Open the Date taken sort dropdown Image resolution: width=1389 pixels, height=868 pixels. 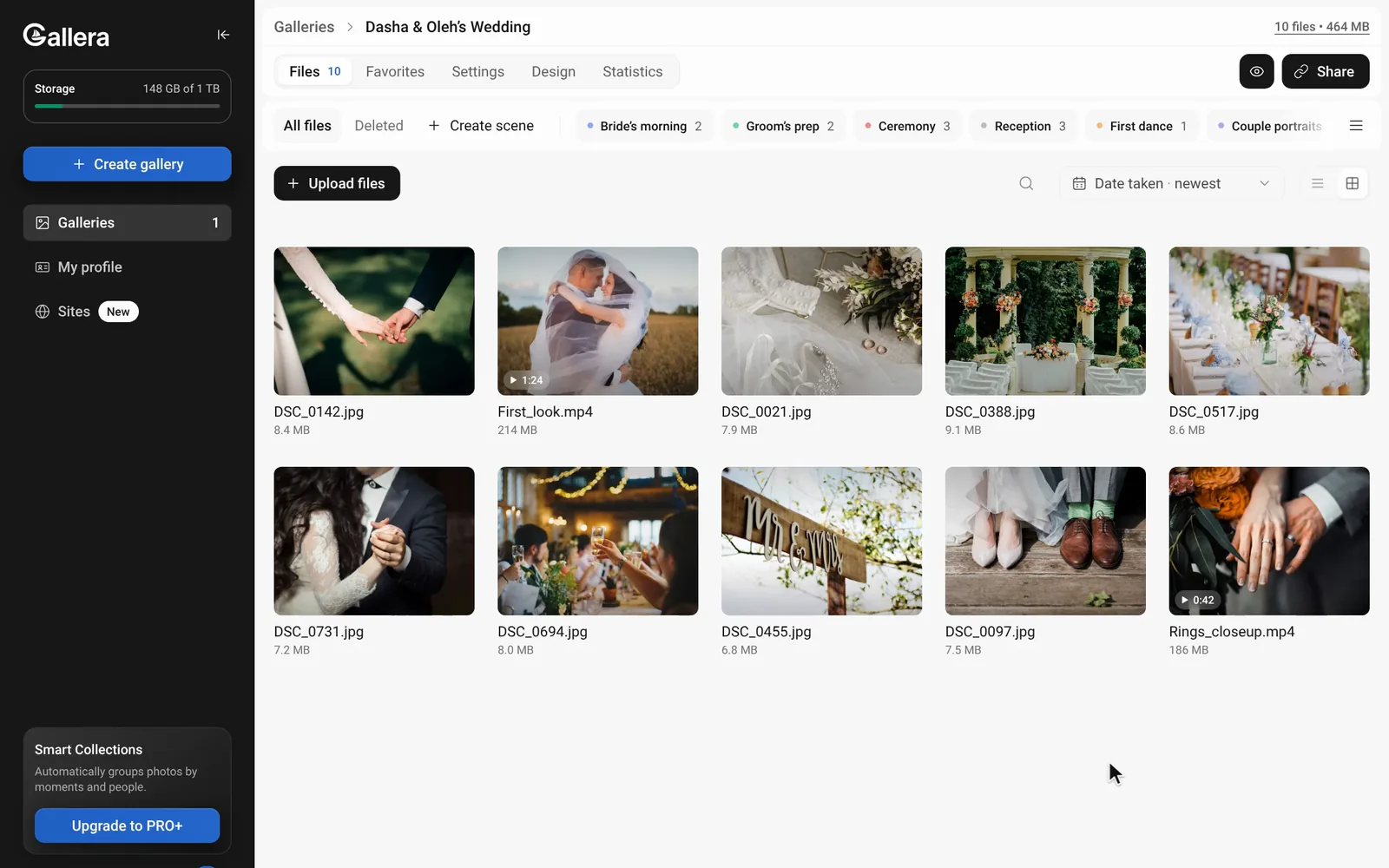coord(1171,183)
